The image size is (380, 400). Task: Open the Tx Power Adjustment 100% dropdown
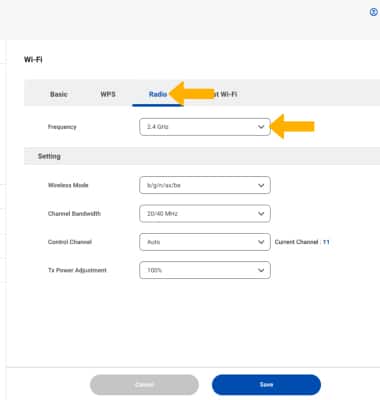point(205,270)
